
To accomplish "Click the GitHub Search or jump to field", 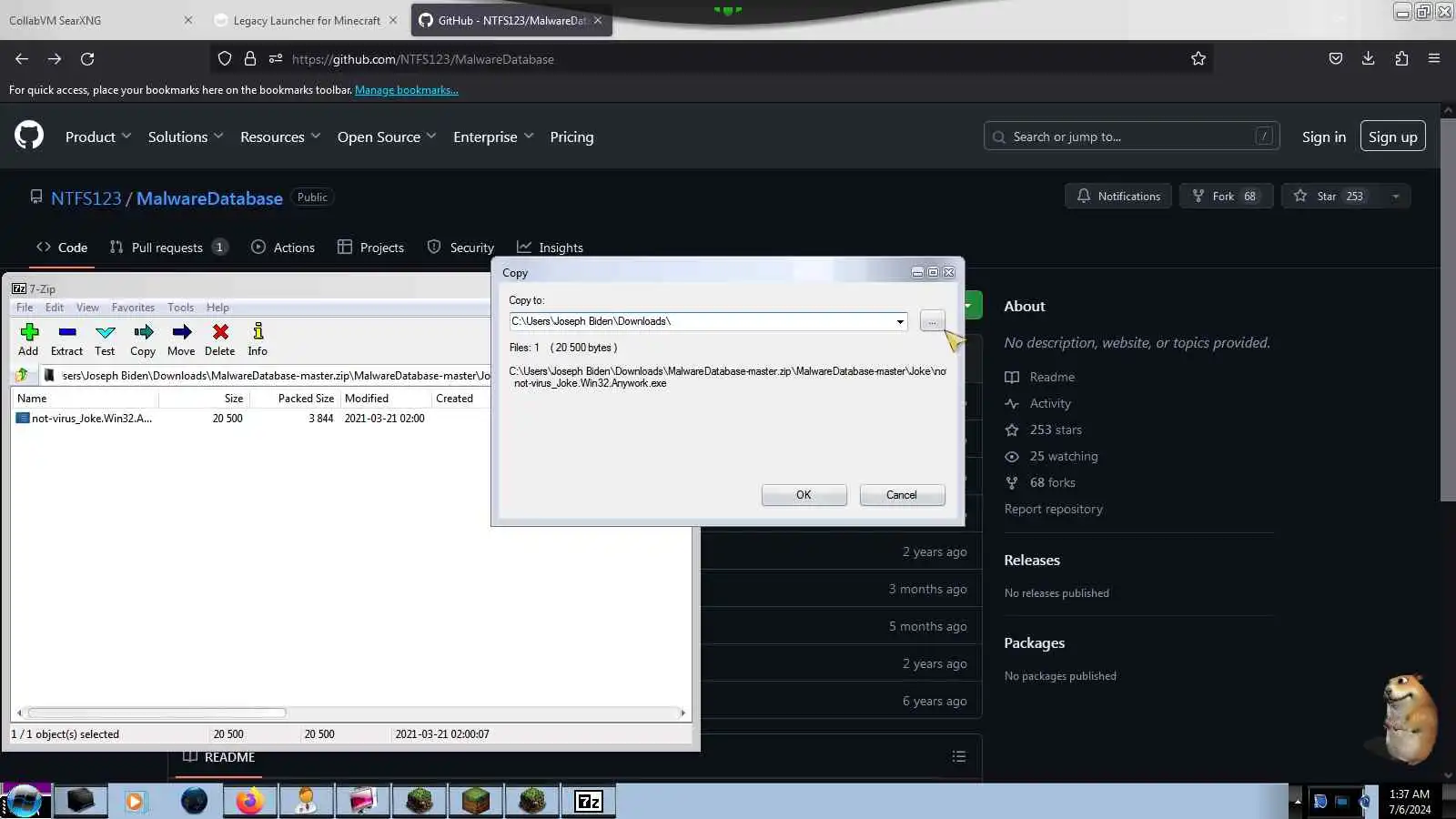I will pos(1132,136).
